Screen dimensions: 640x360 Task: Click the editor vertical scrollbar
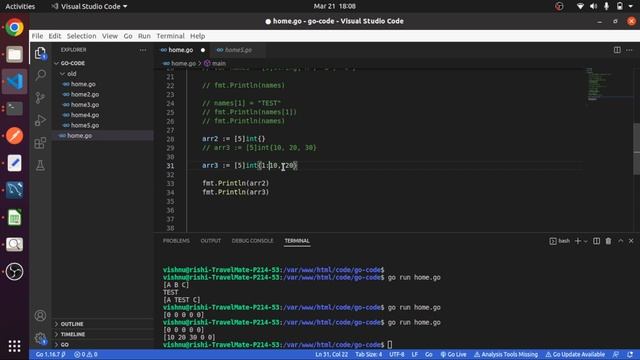[x=636, y=149]
